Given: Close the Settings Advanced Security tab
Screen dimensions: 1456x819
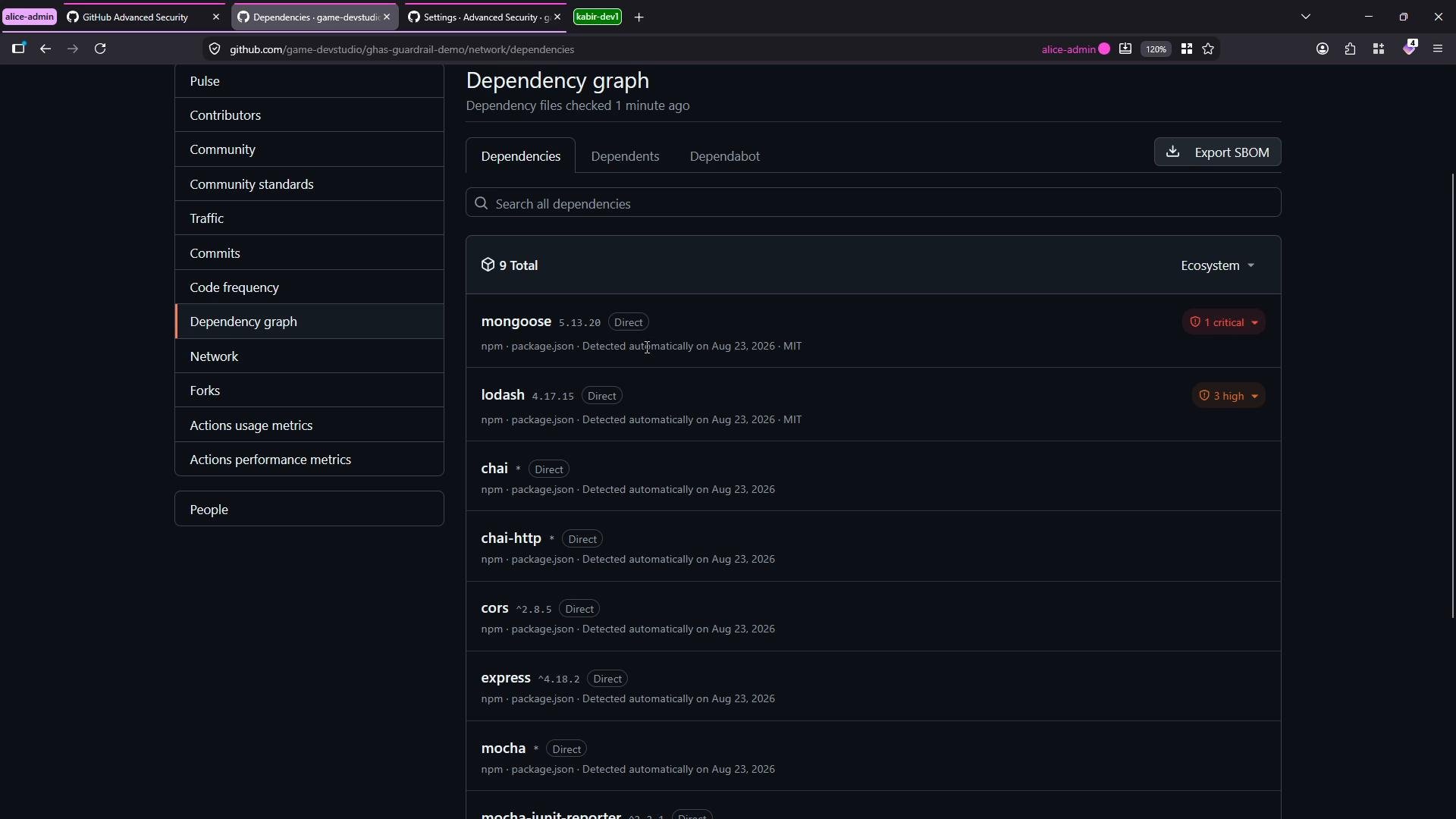Looking at the screenshot, I should [x=557, y=17].
